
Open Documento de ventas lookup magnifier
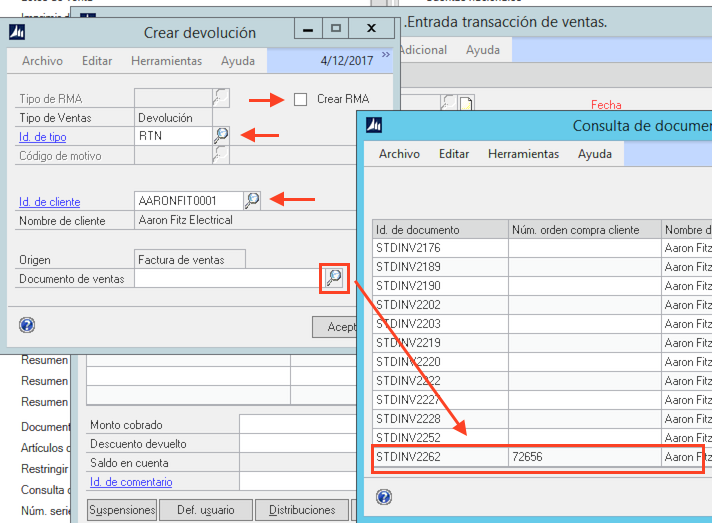[x=334, y=279]
